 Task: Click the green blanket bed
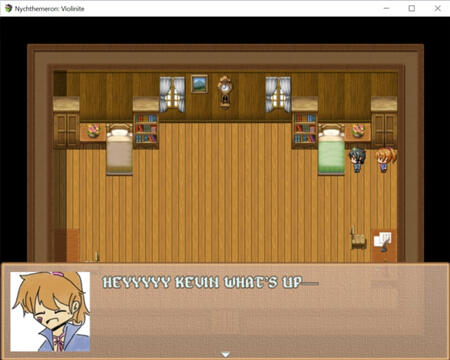331,149
